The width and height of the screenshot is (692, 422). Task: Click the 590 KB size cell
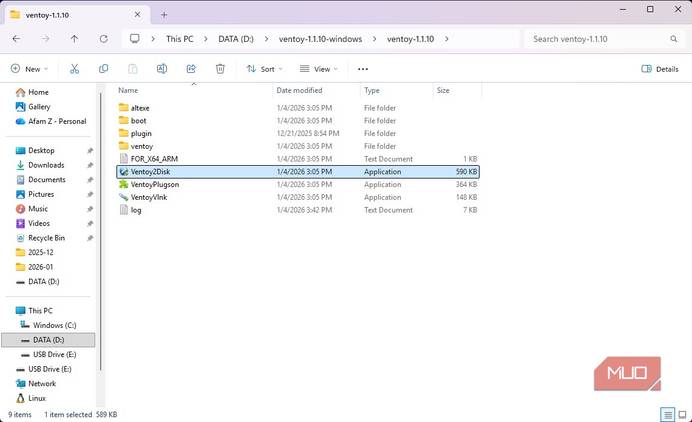(466, 172)
